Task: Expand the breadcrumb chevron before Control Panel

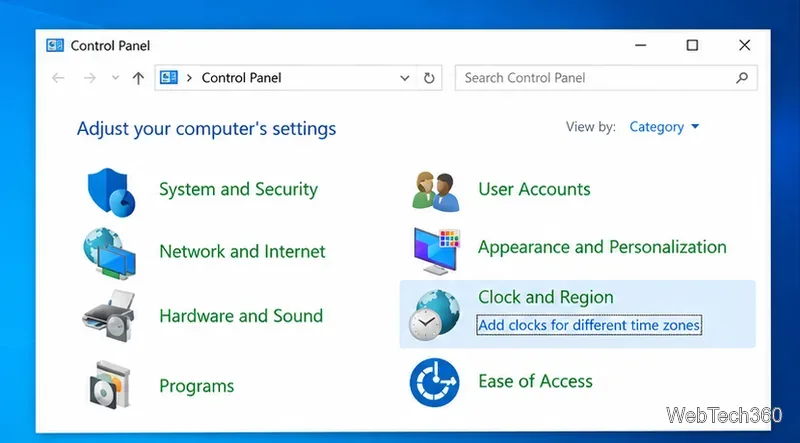Action: click(x=190, y=78)
